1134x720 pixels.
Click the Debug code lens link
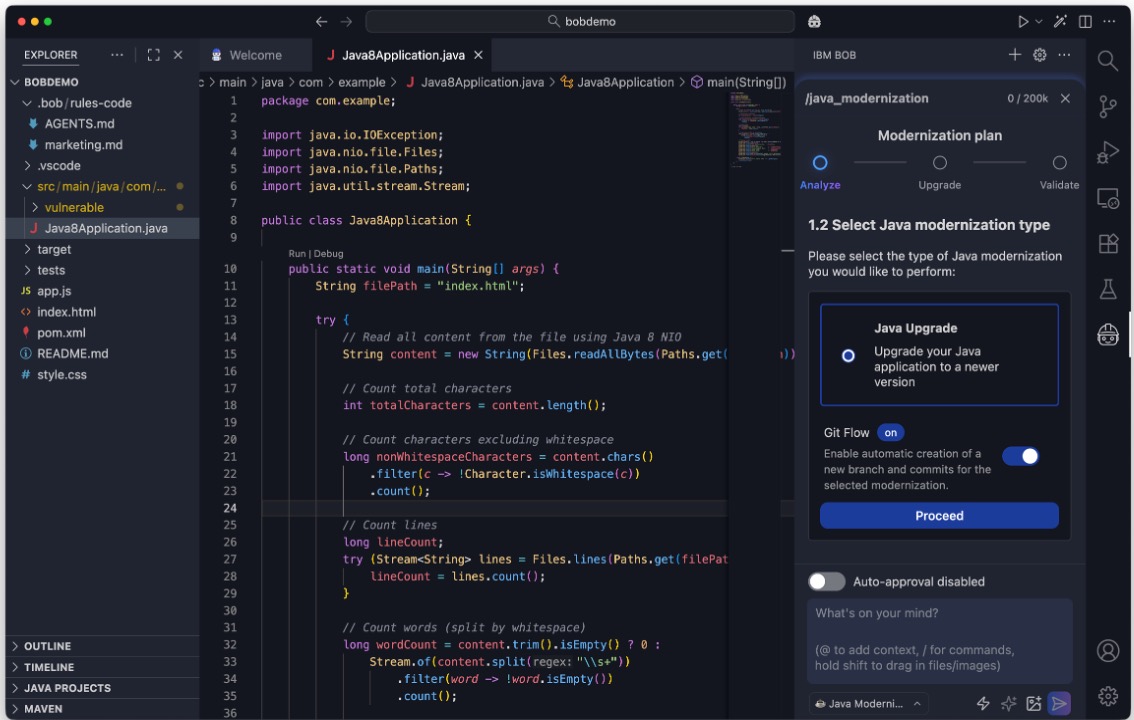(328, 254)
